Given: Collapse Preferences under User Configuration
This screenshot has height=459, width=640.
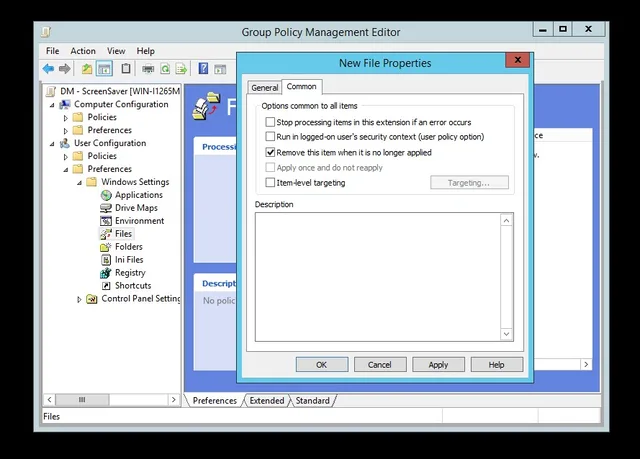Looking at the screenshot, I should tap(66, 170).
